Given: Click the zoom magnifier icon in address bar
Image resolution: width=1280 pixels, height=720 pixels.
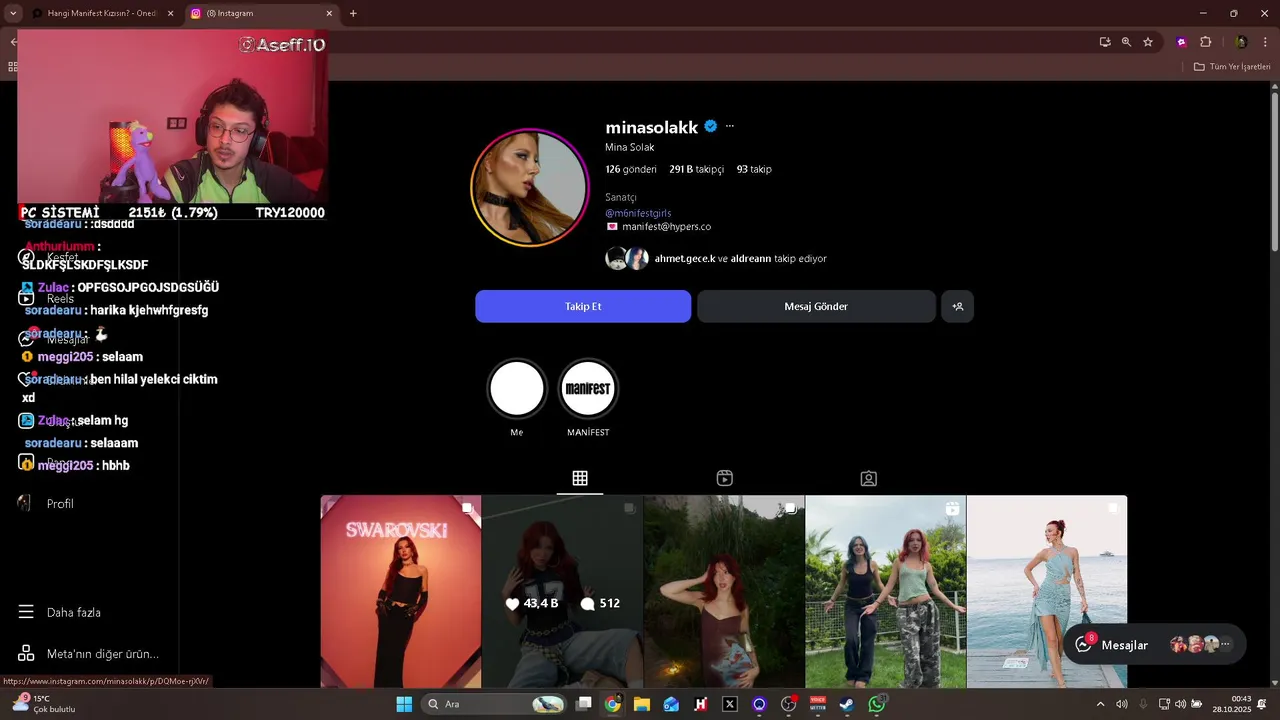Looking at the screenshot, I should [1126, 42].
